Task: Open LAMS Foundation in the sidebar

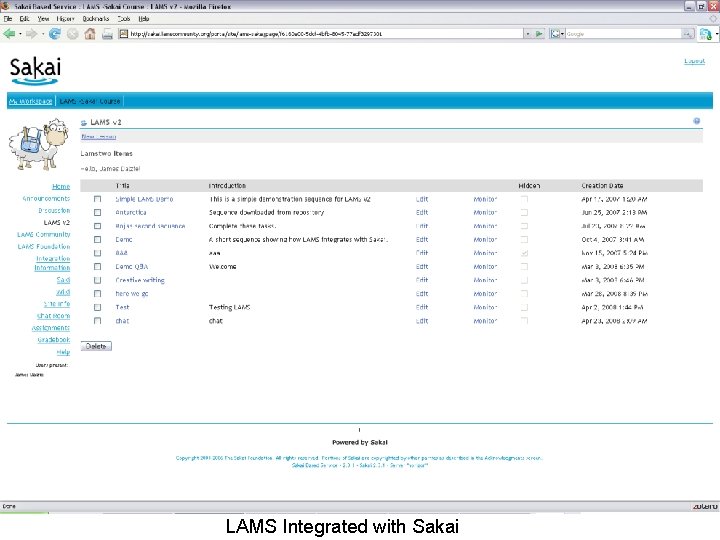Action: [44, 247]
